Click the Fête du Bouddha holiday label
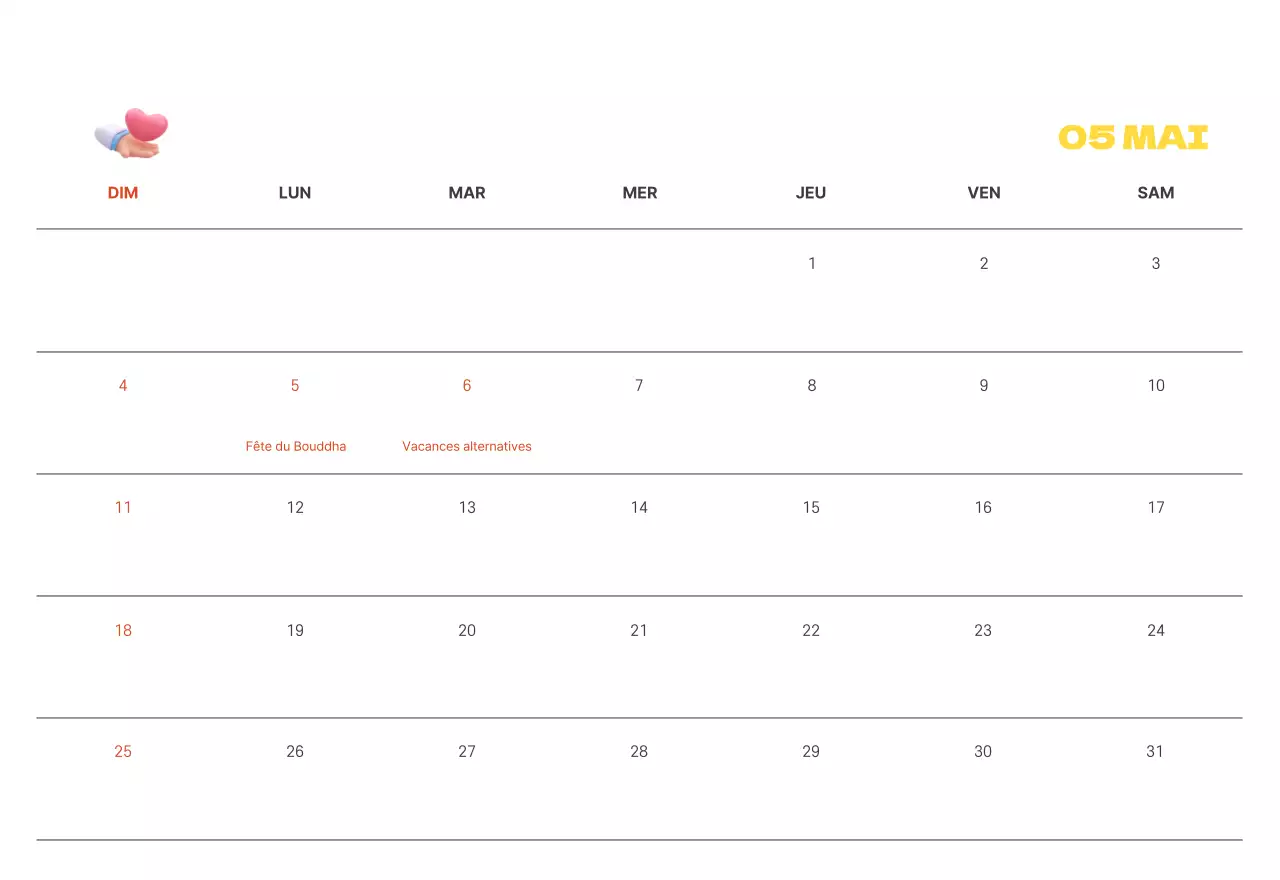 click(296, 447)
